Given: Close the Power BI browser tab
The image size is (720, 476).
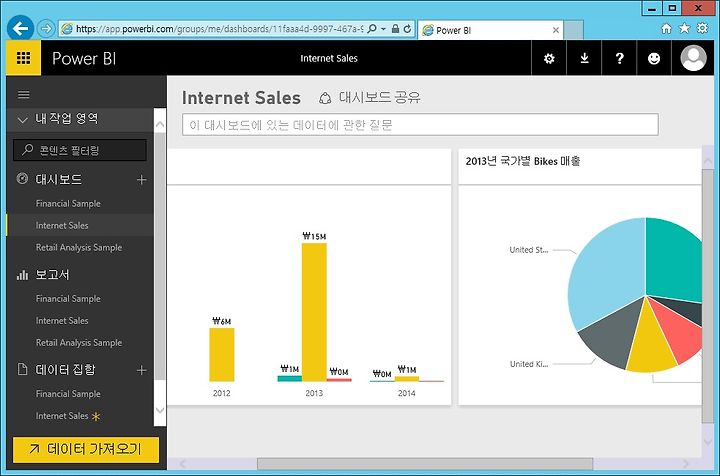Looking at the screenshot, I should 556,30.
